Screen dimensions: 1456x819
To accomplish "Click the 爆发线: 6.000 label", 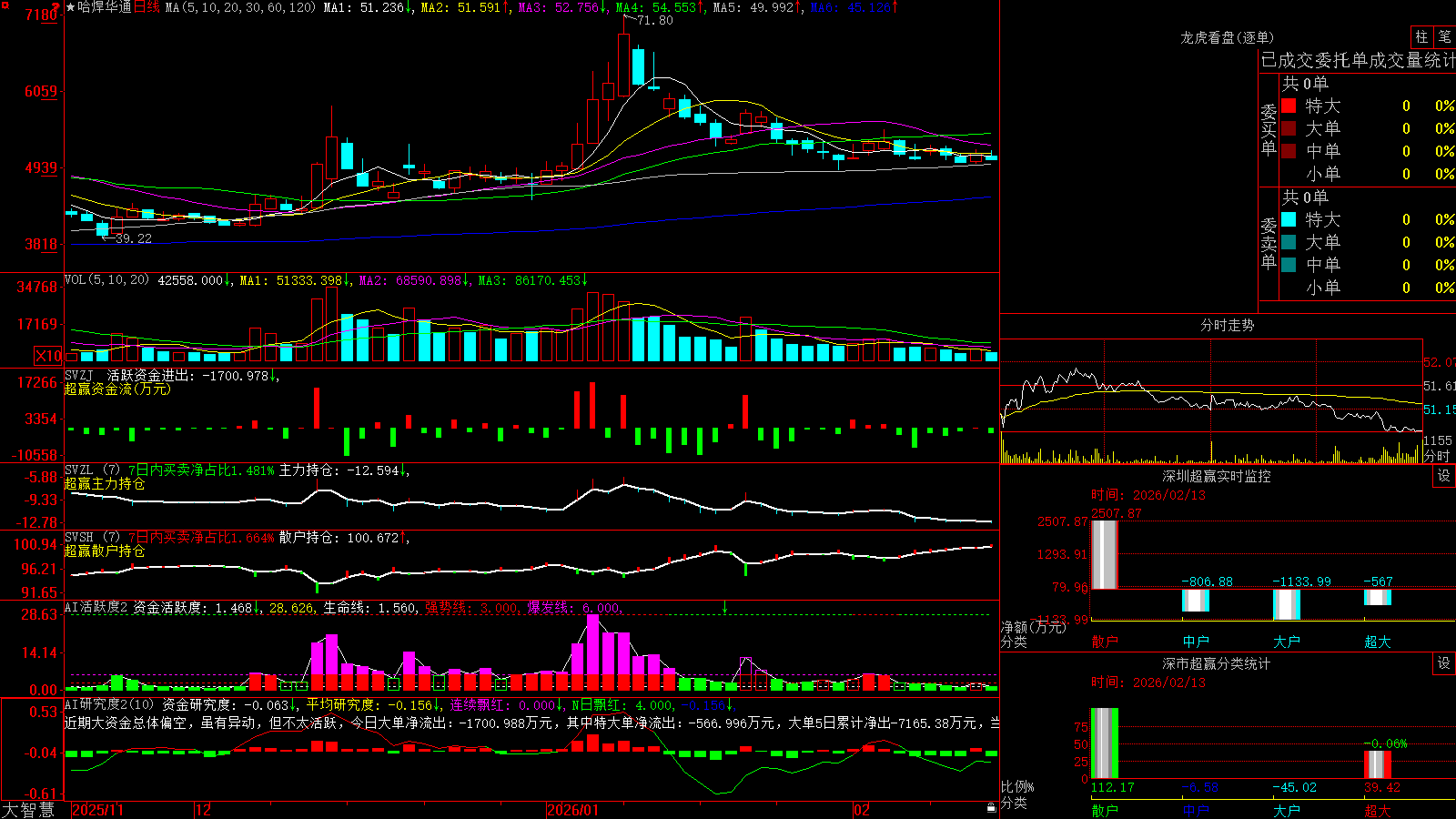I will pos(574,608).
